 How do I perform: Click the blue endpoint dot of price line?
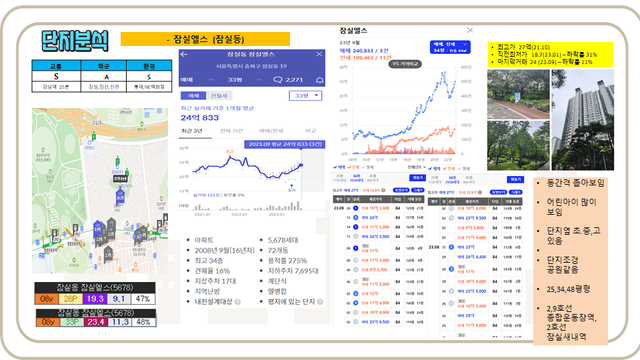[301, 165]
